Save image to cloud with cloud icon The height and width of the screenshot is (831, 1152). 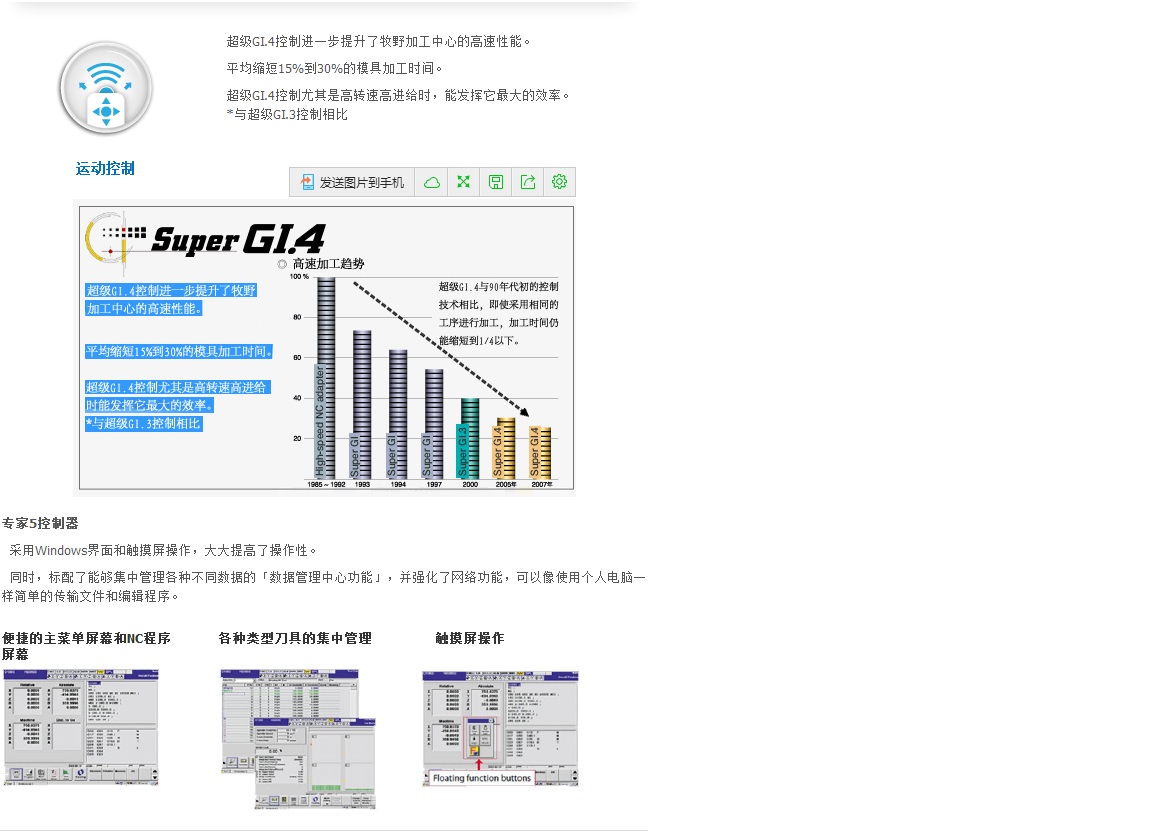[431, 182]
